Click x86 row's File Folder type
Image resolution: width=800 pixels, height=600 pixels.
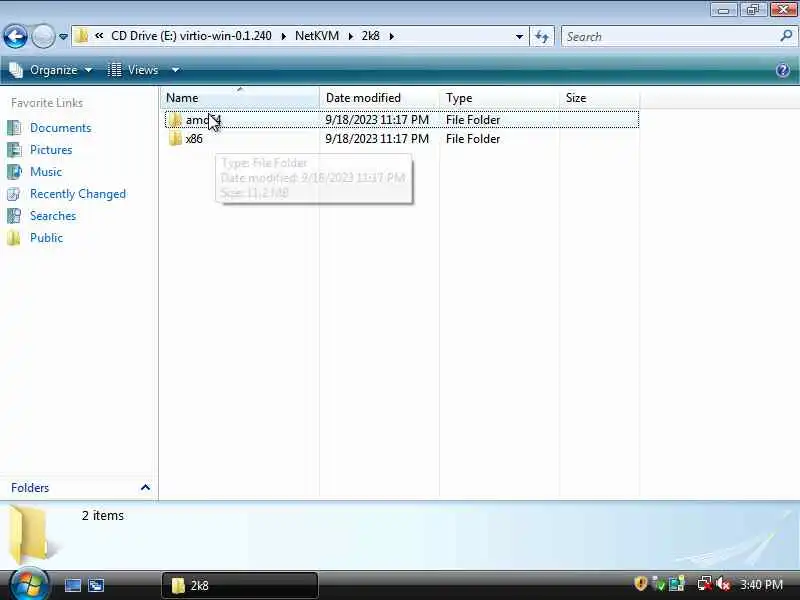point(473,139)
